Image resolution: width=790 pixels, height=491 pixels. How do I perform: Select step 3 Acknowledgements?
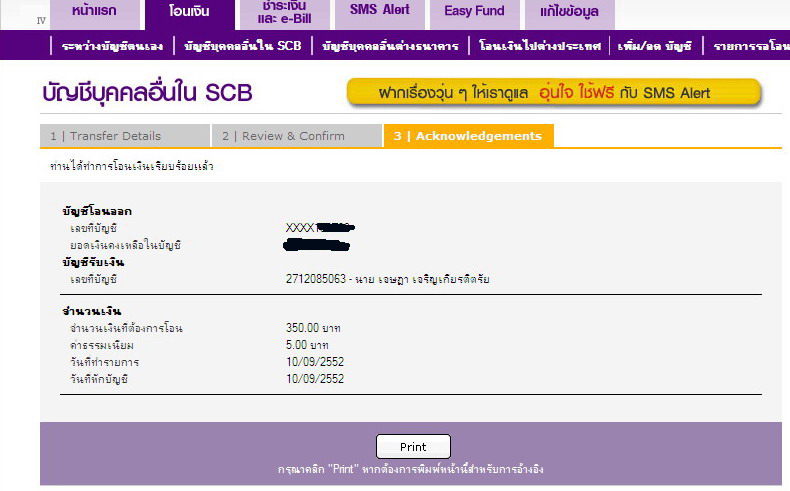[x=469, y=136]
